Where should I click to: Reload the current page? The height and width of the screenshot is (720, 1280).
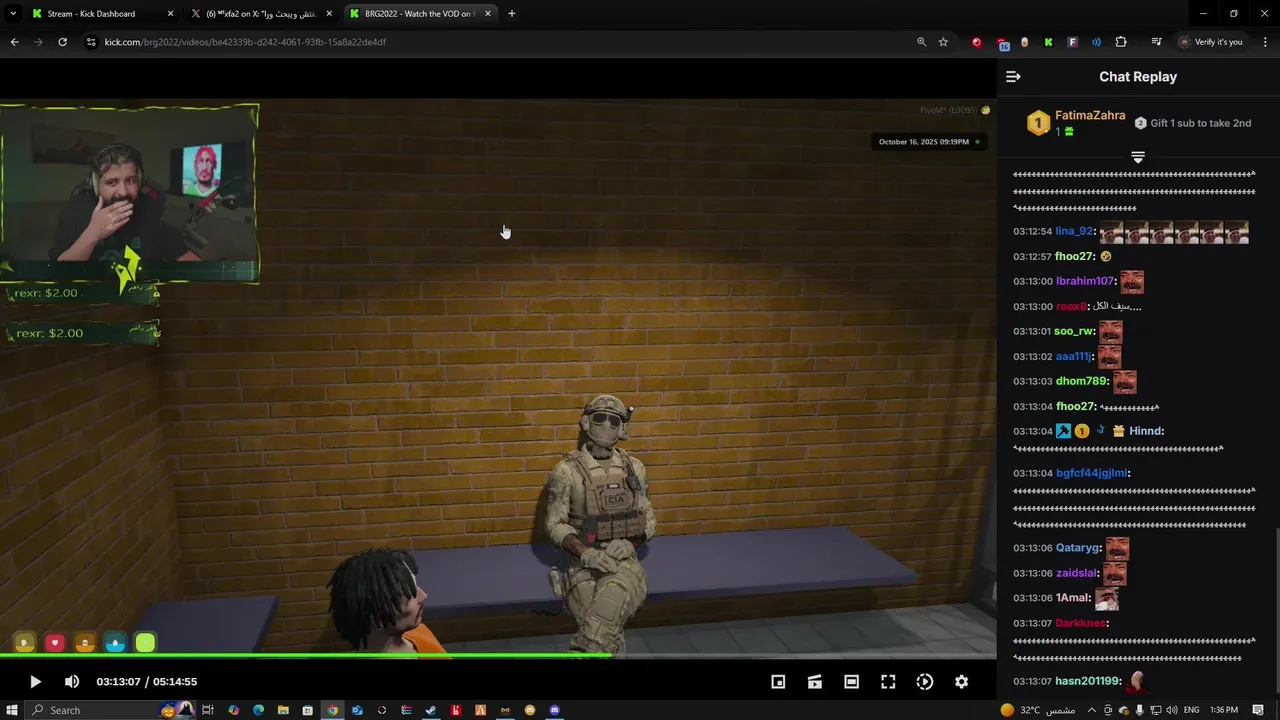click(x=62, y=42)
